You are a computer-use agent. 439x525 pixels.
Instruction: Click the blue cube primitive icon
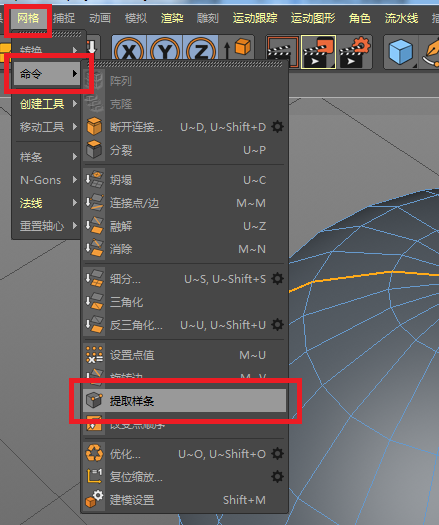tap(401, 52)
